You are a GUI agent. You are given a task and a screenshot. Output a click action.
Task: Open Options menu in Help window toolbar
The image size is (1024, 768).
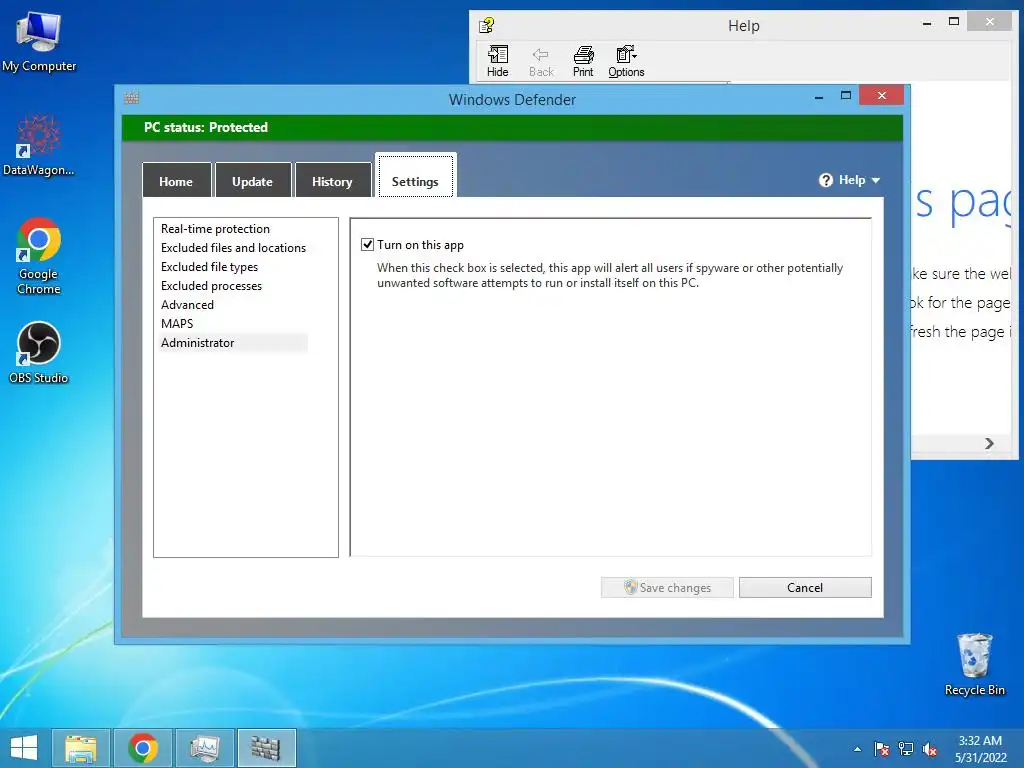point(626,61)
